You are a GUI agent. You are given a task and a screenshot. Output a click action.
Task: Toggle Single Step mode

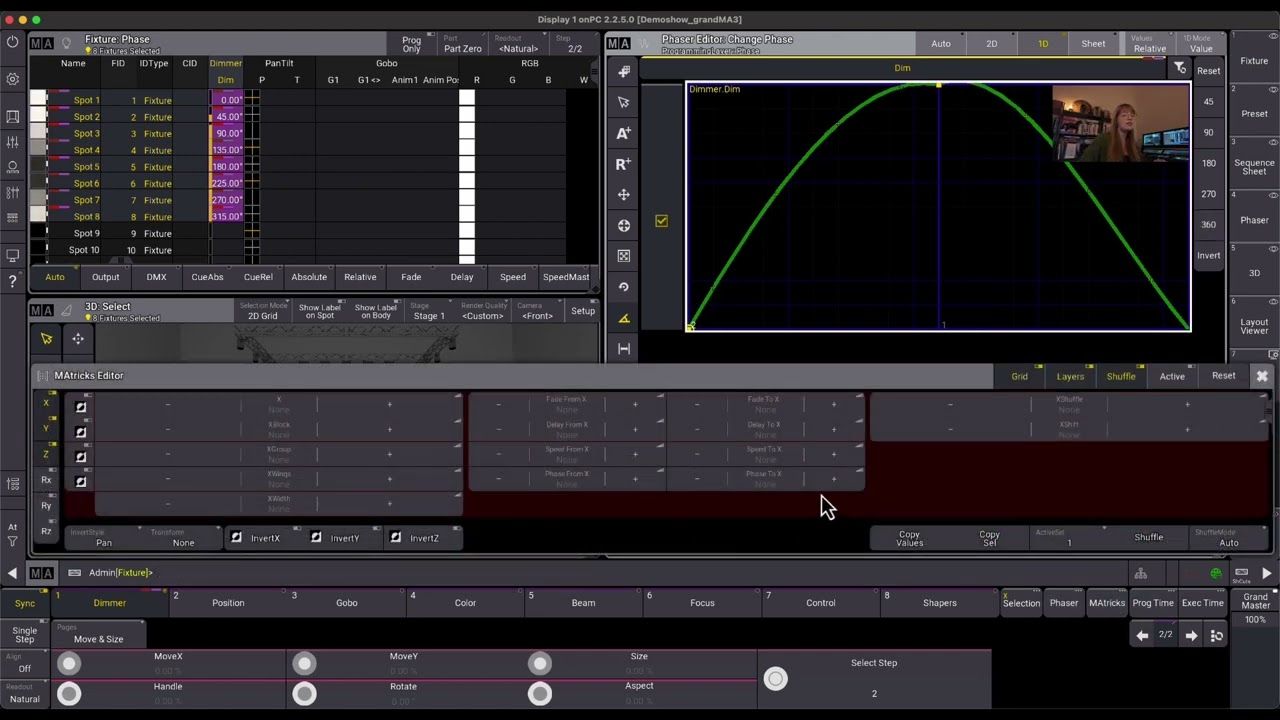click(25, 635)
